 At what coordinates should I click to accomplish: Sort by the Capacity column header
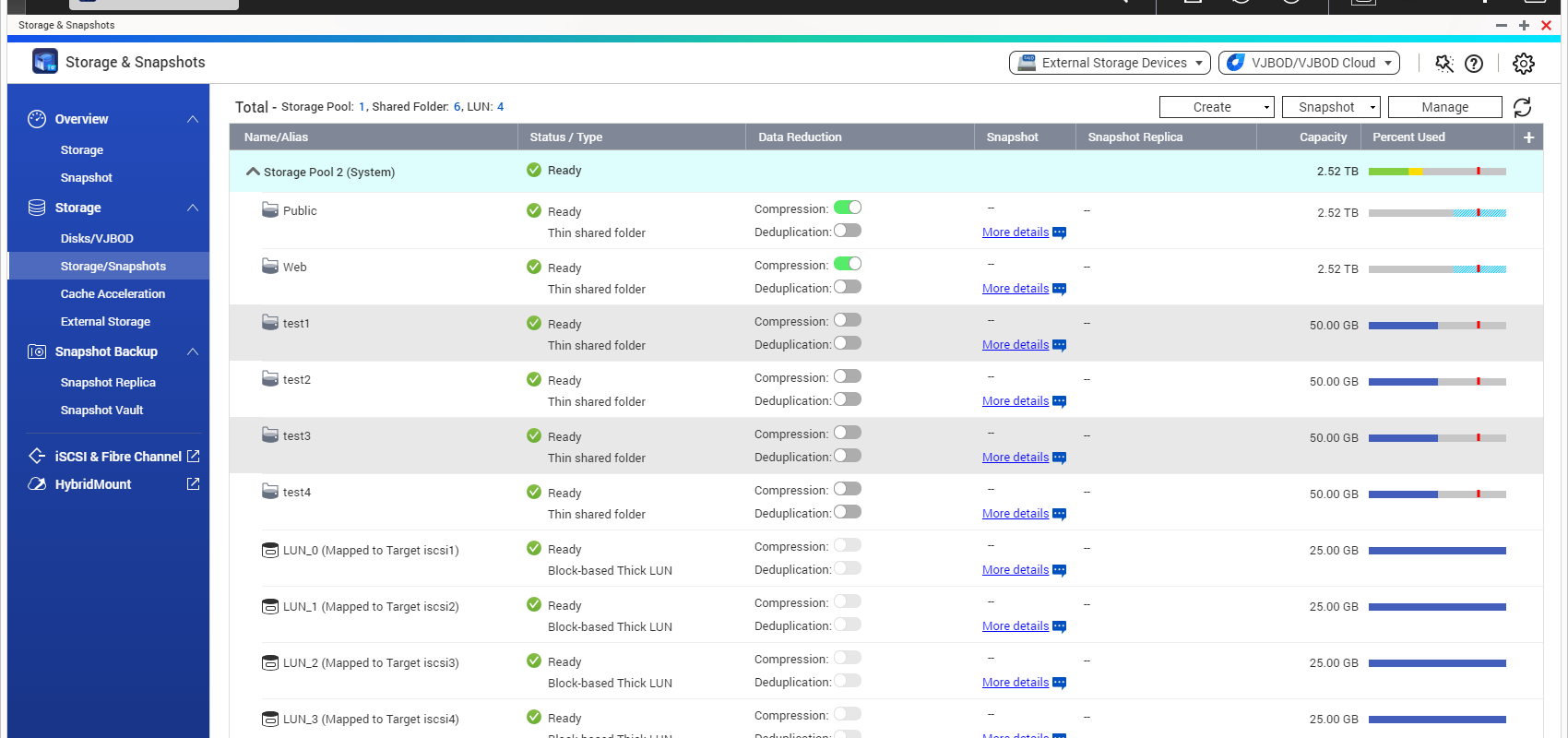point(1309,137)
